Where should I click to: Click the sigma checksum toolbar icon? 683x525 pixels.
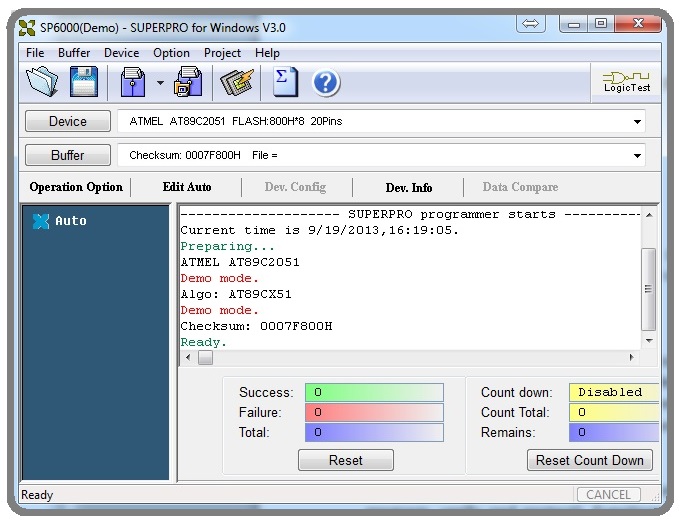pyautogui.click(x=285, y=82)
